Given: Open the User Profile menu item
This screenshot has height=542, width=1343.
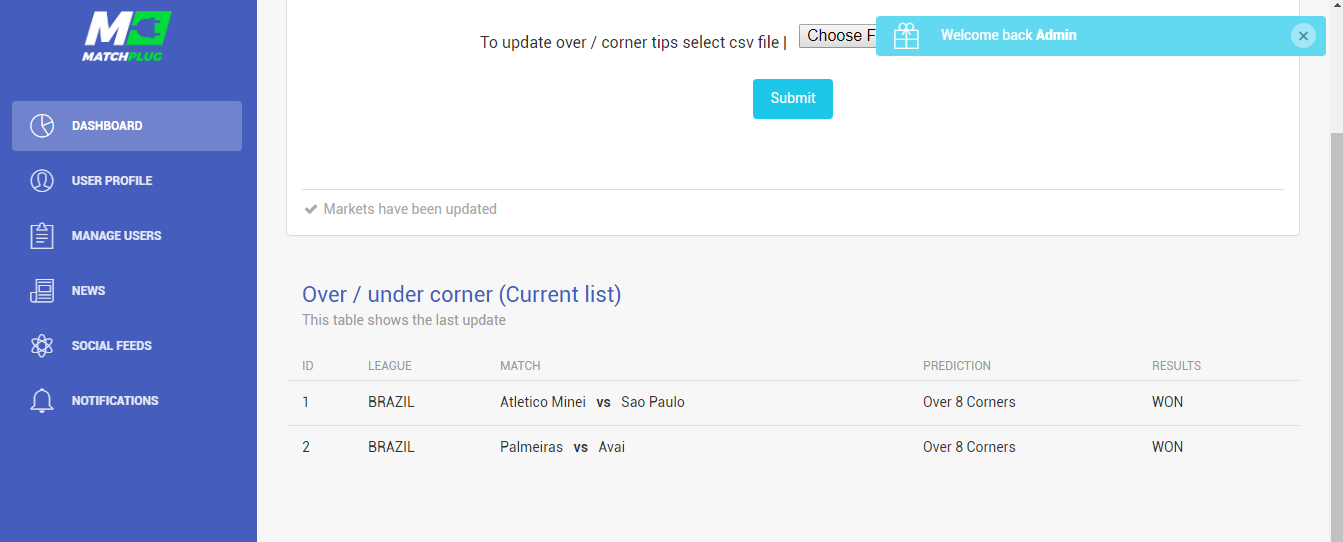Looking at the screenshot, I should coord(127,181).
